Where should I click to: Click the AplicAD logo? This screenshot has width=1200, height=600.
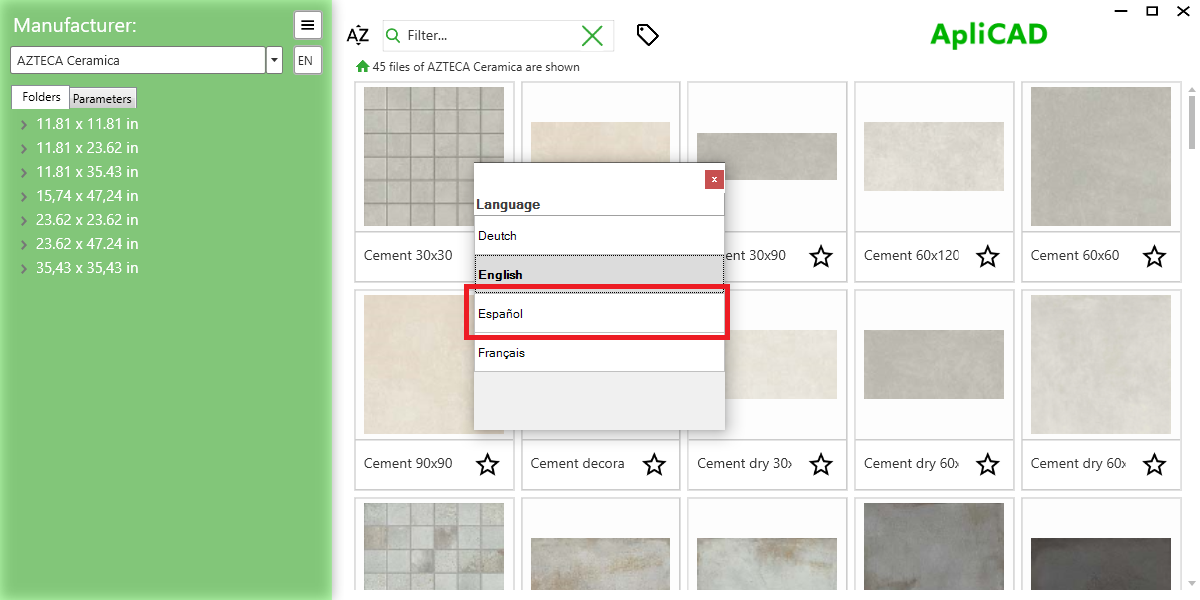point(988,33)
